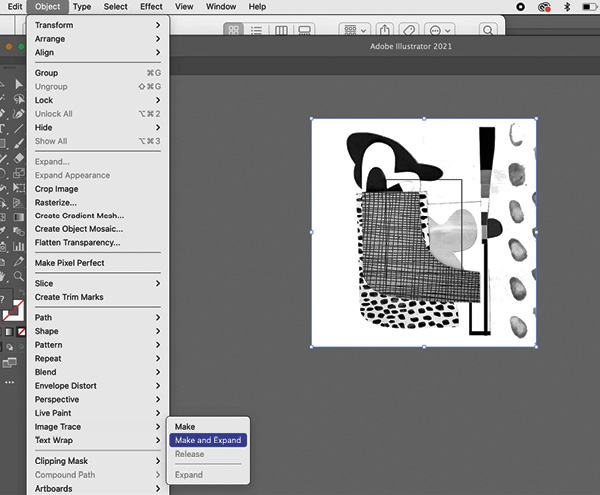
Task: Click the placed collage artwork image
Action: pos(424,233)
